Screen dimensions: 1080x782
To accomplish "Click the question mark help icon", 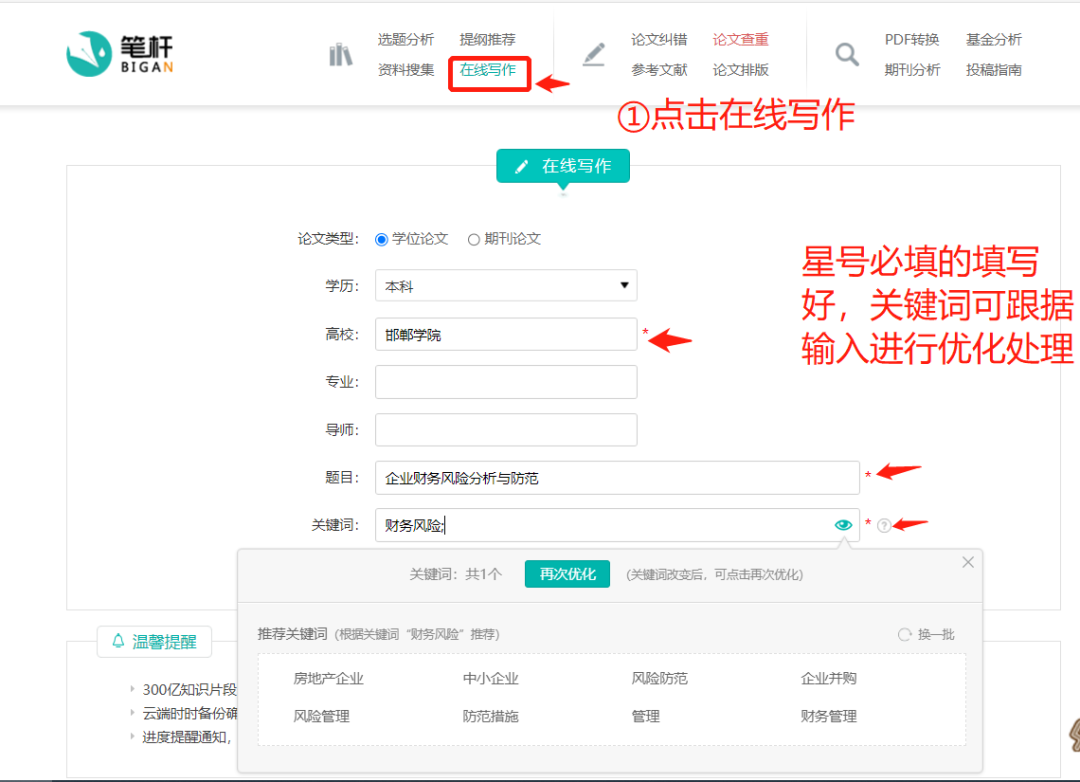I will [x=884, y=525].
